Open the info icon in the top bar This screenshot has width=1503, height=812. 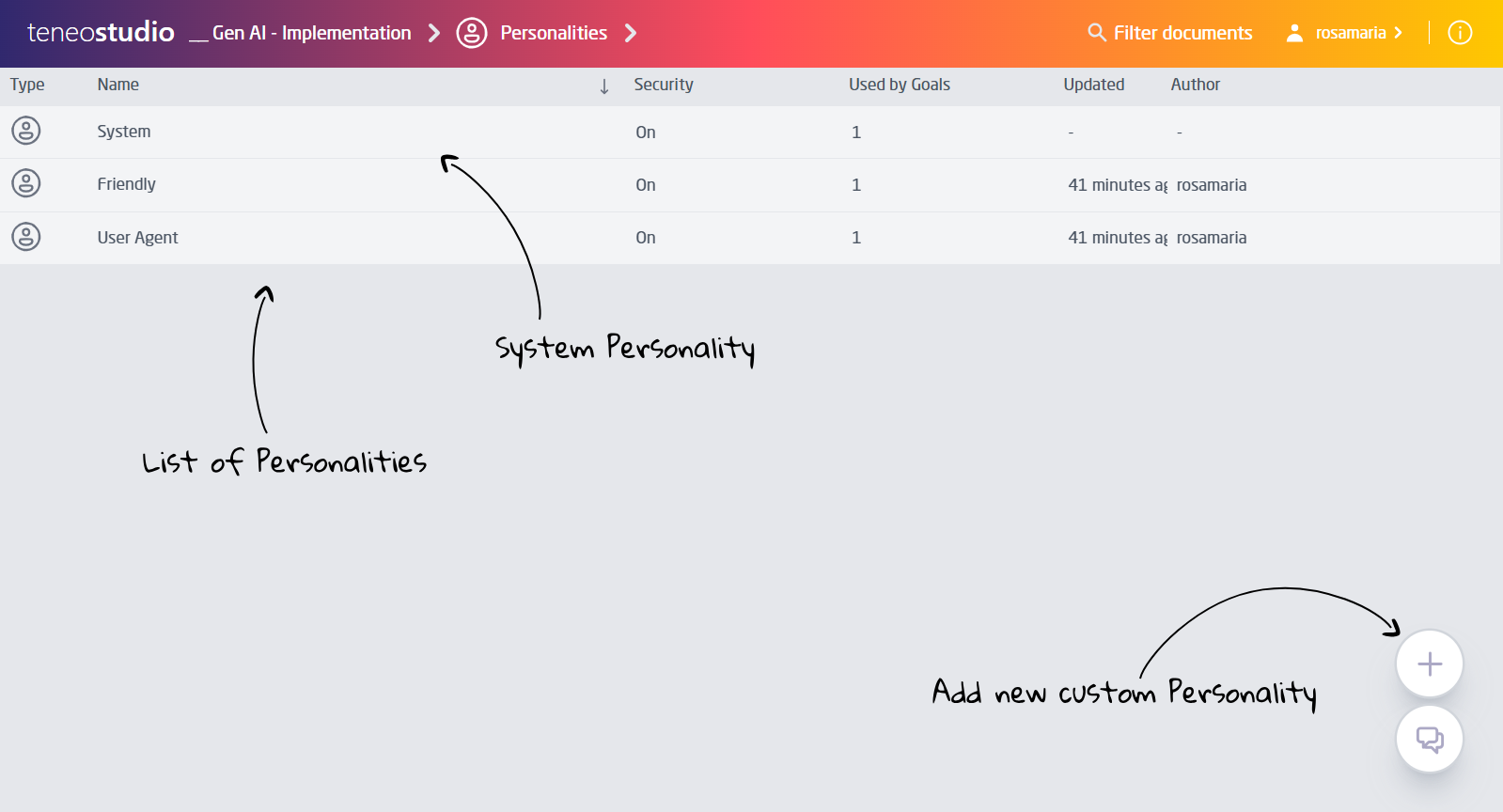click(1460, 32)
